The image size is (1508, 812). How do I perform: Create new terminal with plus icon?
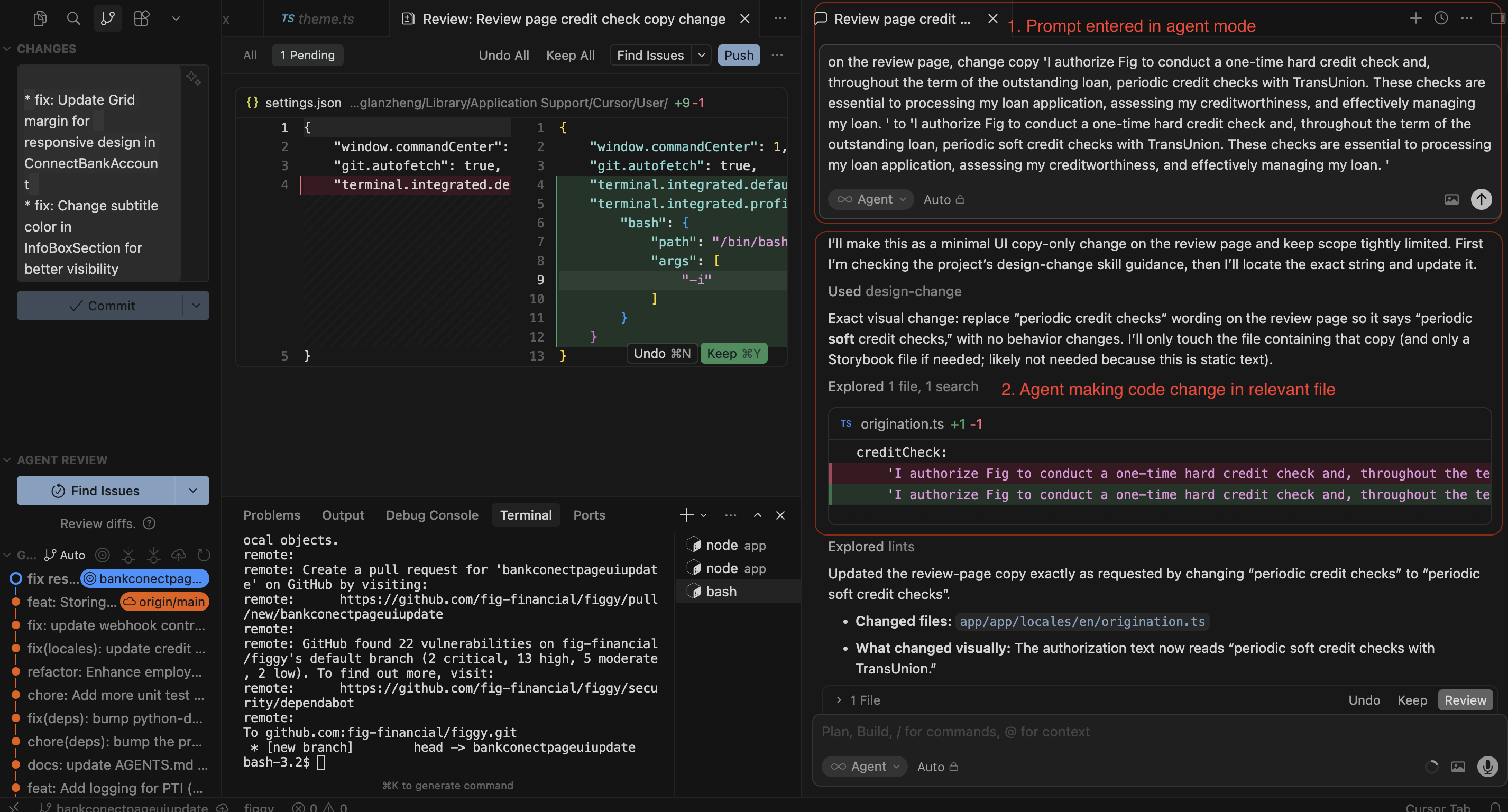click(x=686, y=515)
